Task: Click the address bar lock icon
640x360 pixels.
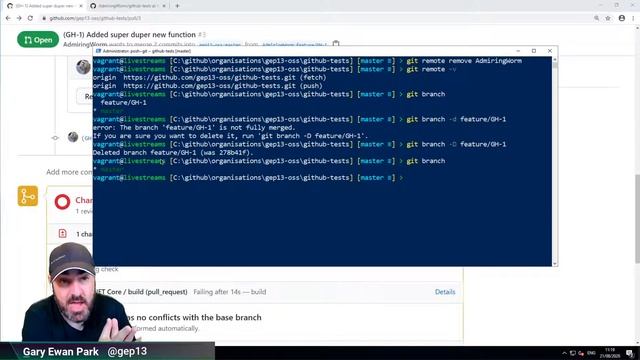Action: (x=44, y=18)
